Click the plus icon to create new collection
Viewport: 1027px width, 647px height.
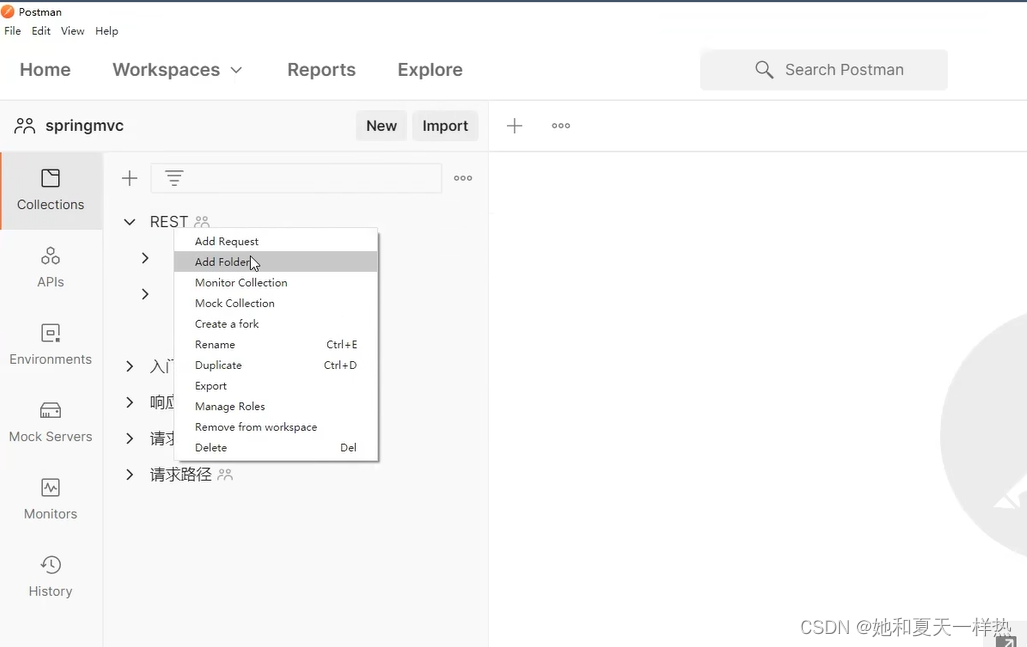point(130,178)
